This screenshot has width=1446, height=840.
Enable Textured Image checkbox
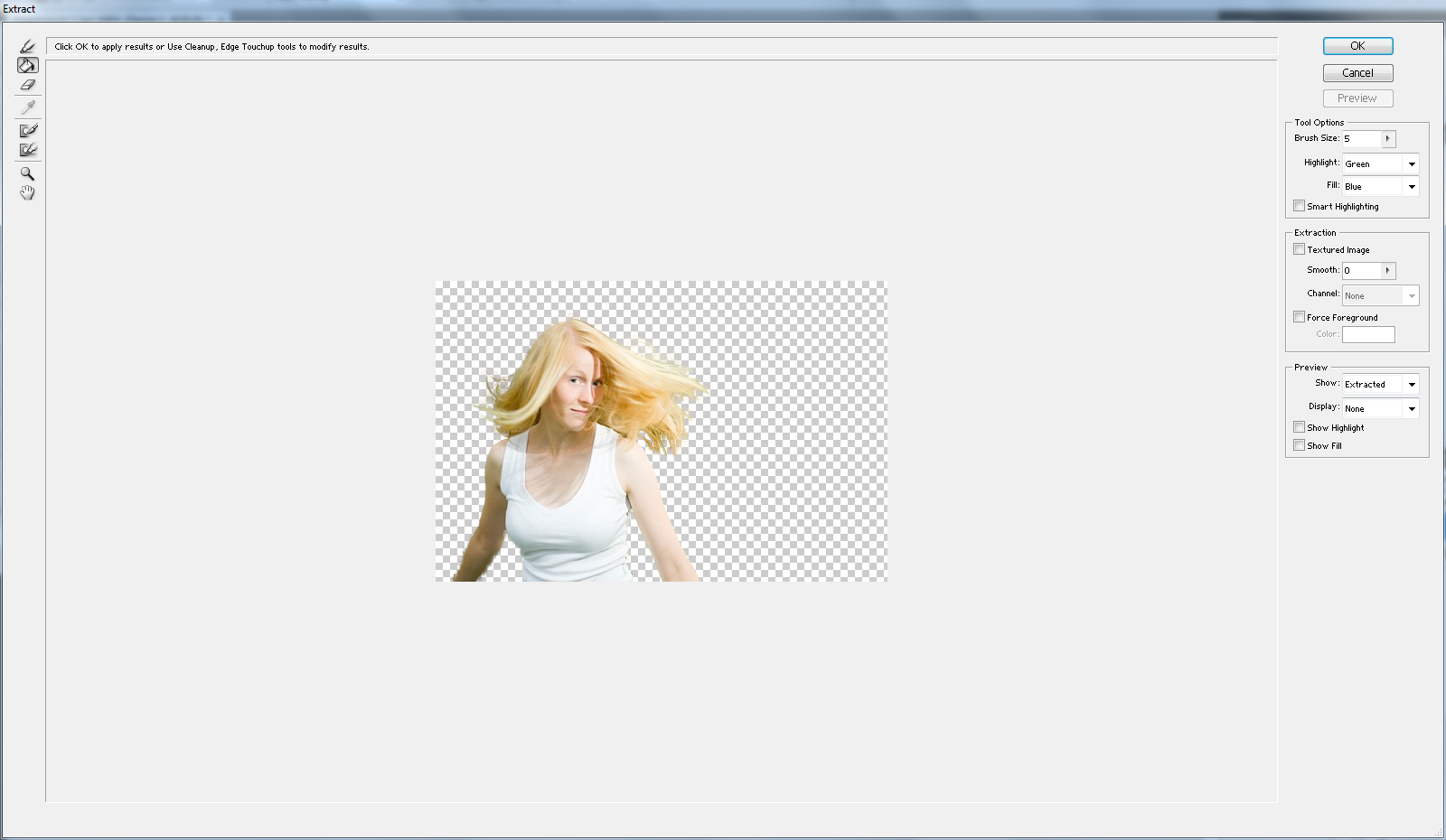1299,249
